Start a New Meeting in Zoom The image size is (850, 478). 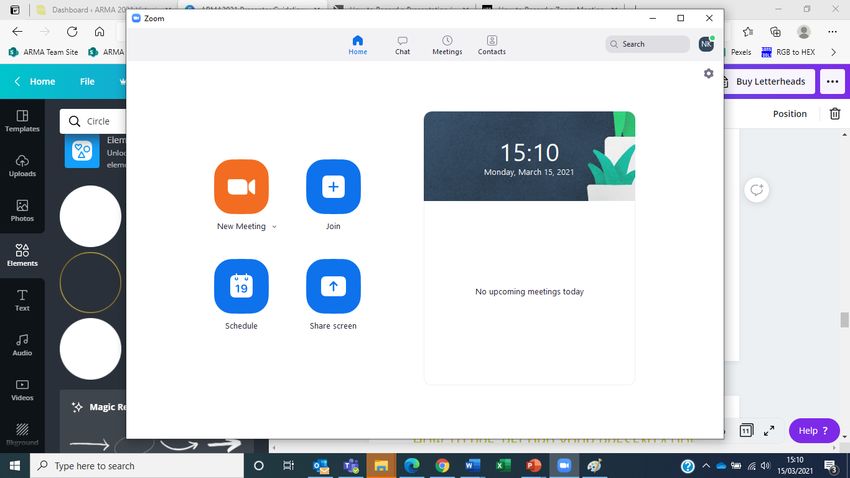241,186
